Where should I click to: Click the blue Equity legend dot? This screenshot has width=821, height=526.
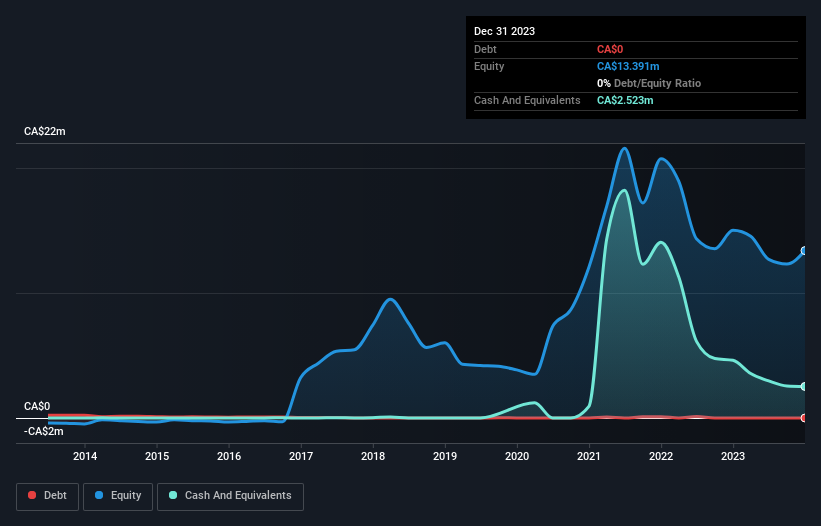pyautogui.click(x=99, y=495)
